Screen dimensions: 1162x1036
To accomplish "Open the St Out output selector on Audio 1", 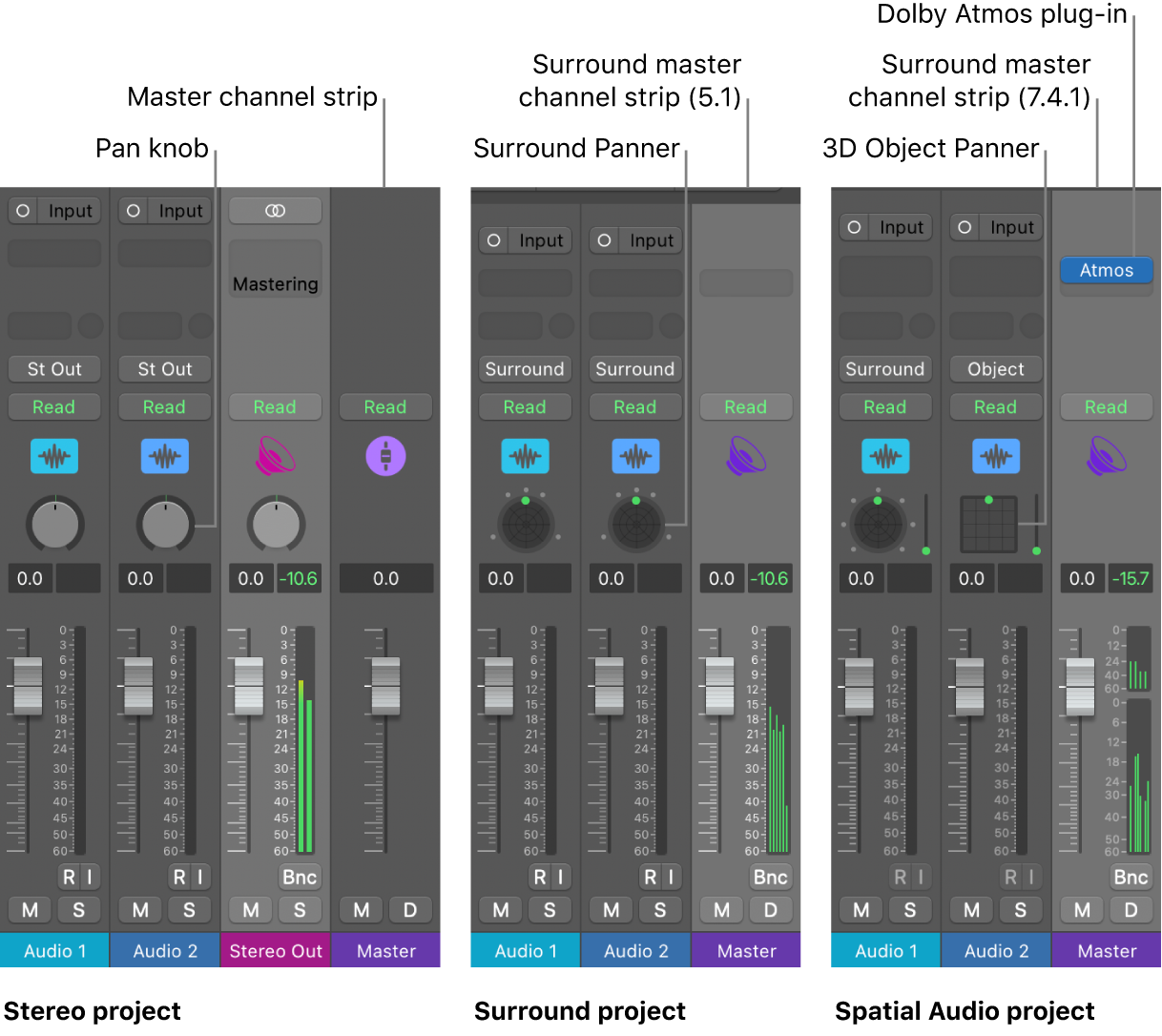I will click(54, 369).
